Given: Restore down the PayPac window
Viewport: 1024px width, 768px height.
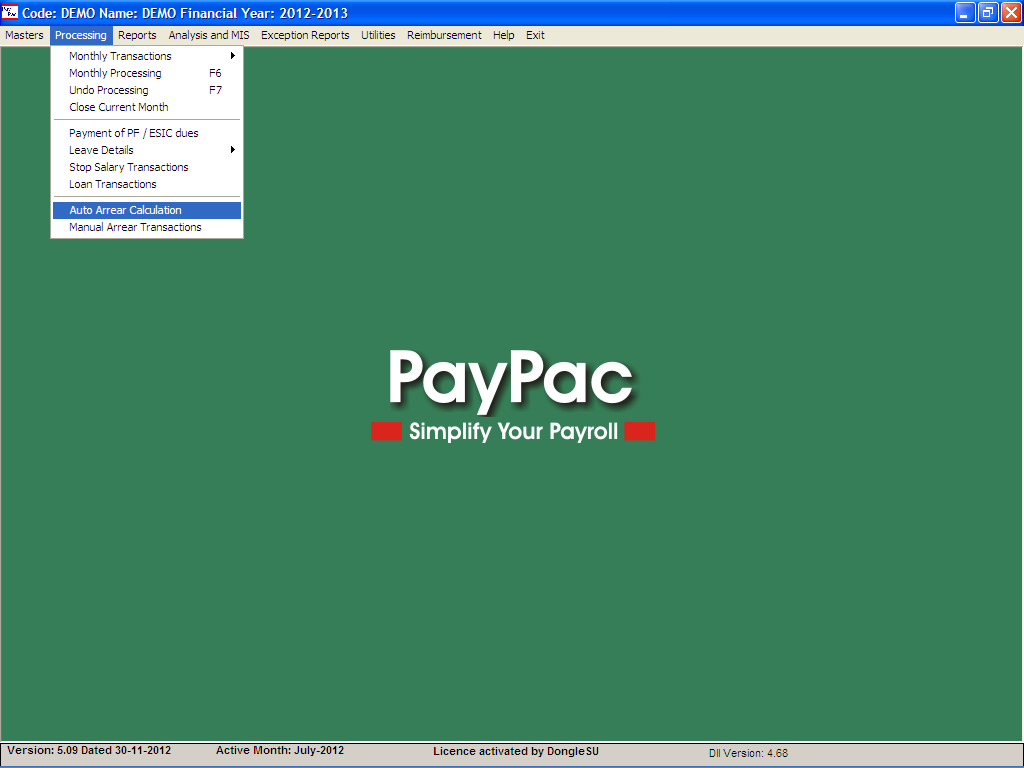Looking at the screenshot, I should pyautogui.click(x=988, y=12).
